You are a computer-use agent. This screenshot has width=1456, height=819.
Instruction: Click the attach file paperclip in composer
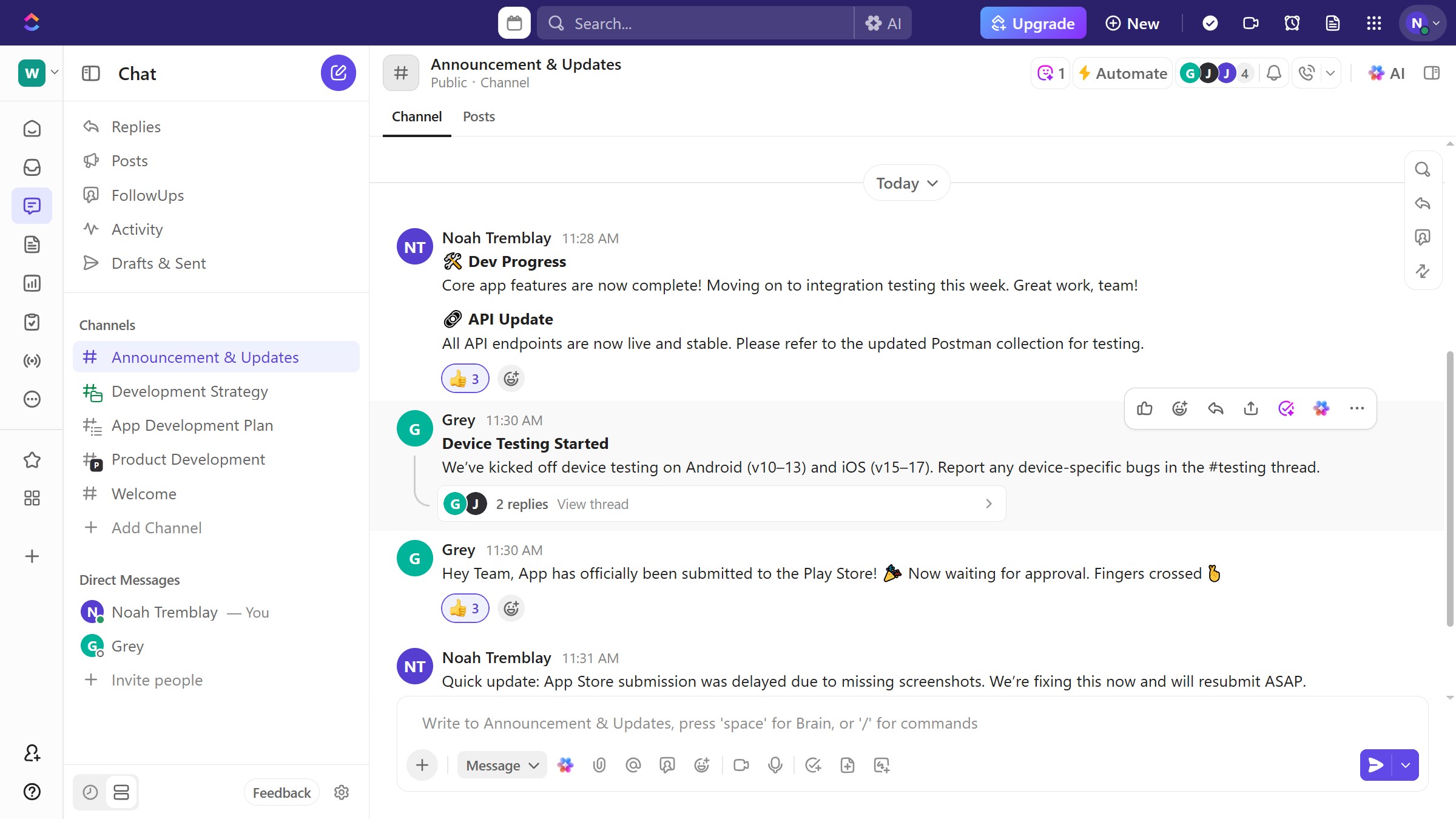599,765
